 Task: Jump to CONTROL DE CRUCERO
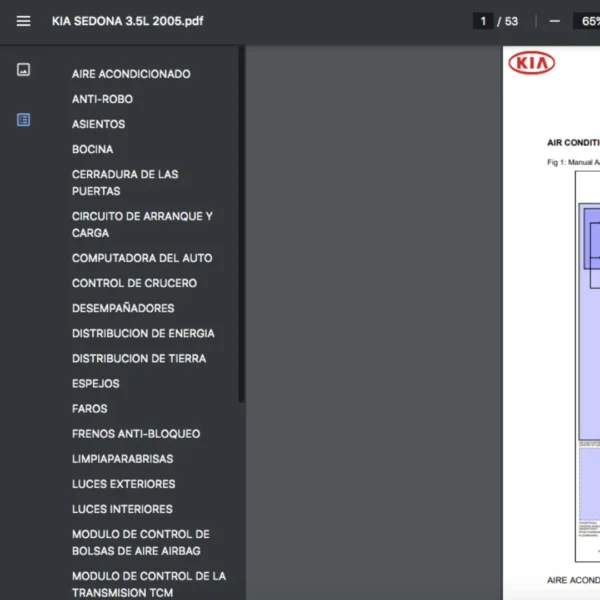point(134,283)
